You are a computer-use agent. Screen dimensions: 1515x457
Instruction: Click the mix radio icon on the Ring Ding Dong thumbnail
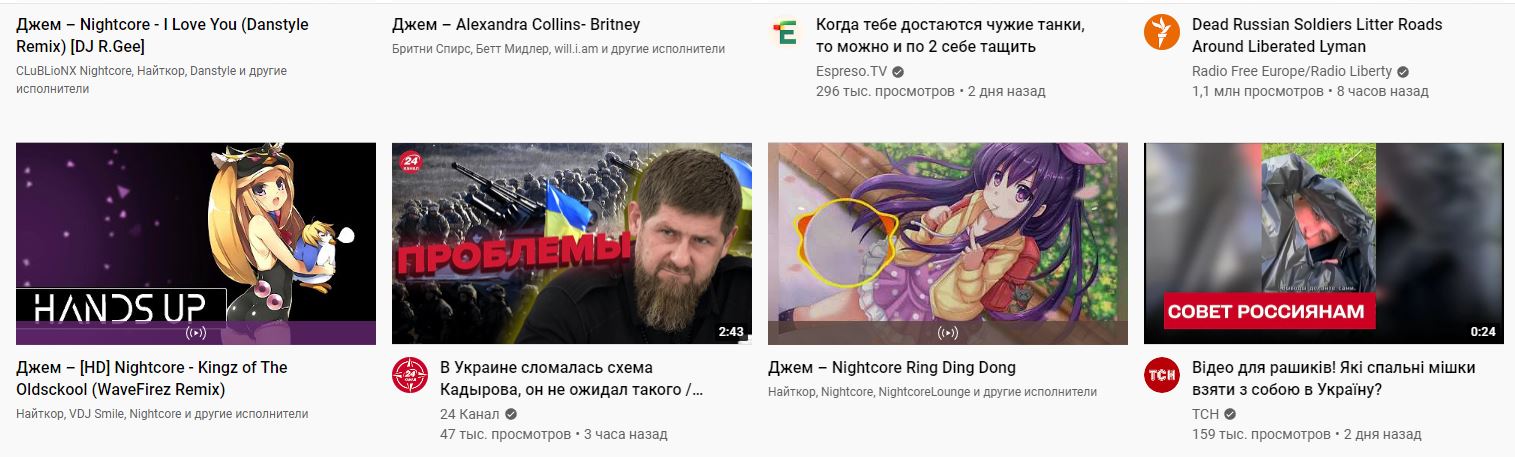tap(948, 333)
